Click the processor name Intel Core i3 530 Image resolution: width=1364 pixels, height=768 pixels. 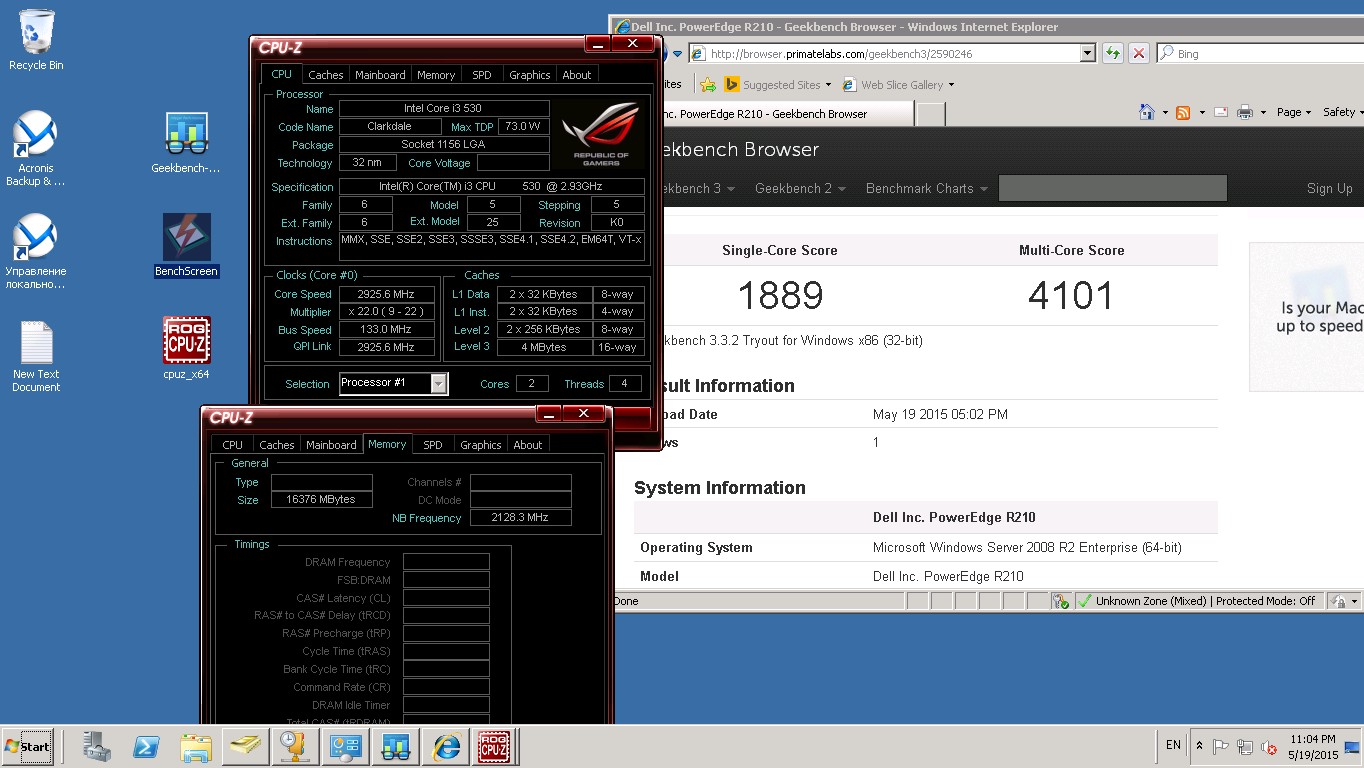click(x=444, y=108)
